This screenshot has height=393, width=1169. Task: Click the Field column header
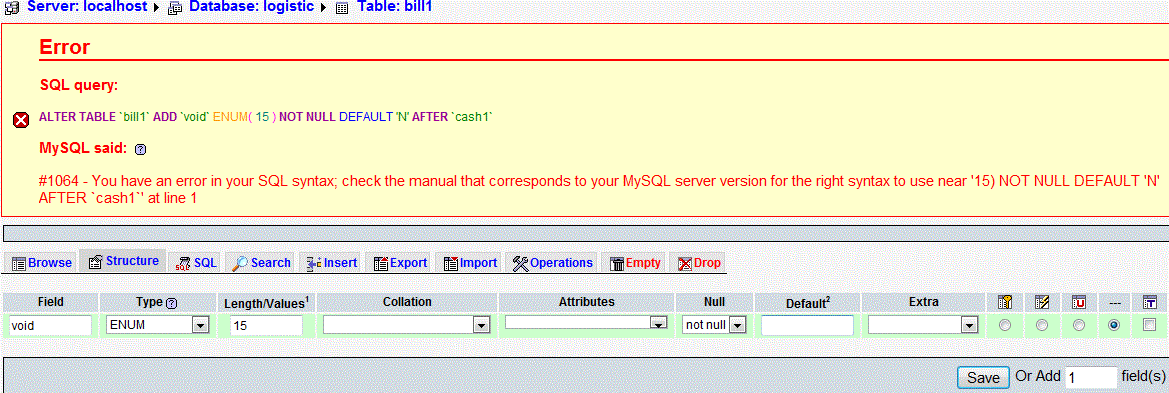[51, 302]
